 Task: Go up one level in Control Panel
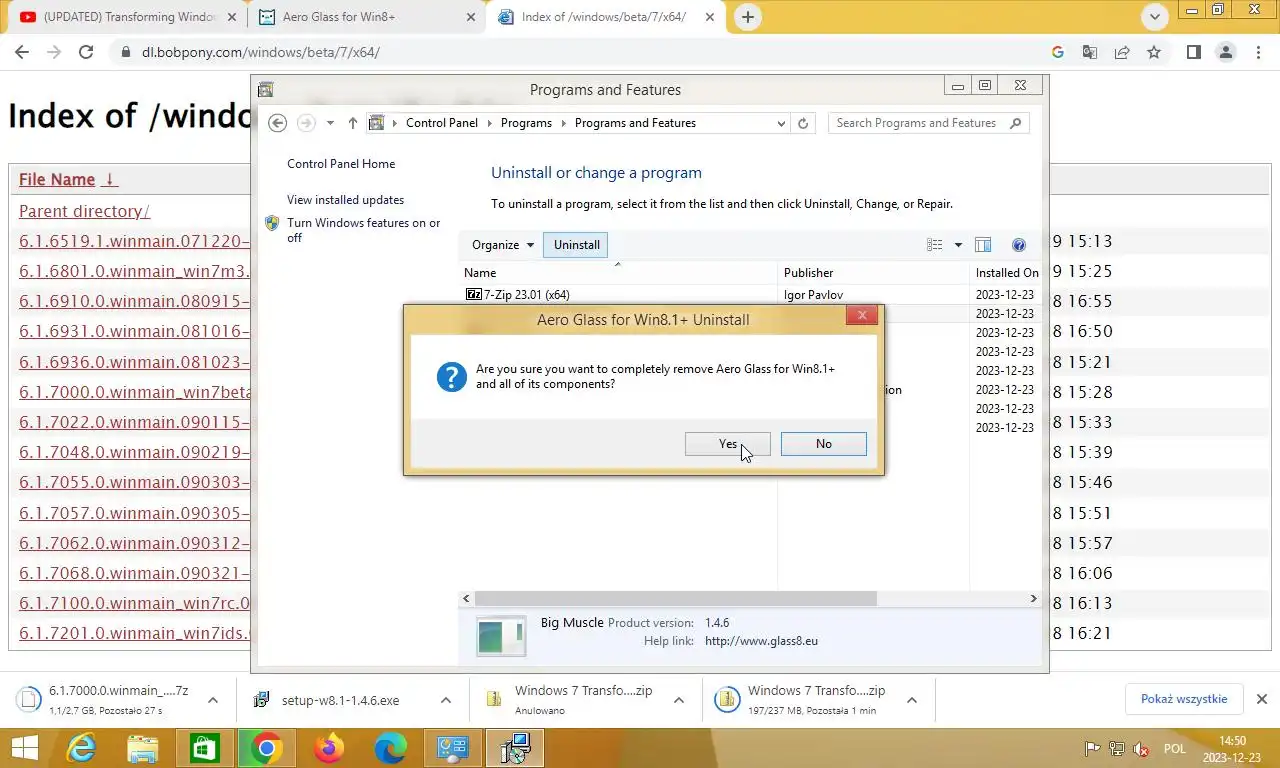352,123
